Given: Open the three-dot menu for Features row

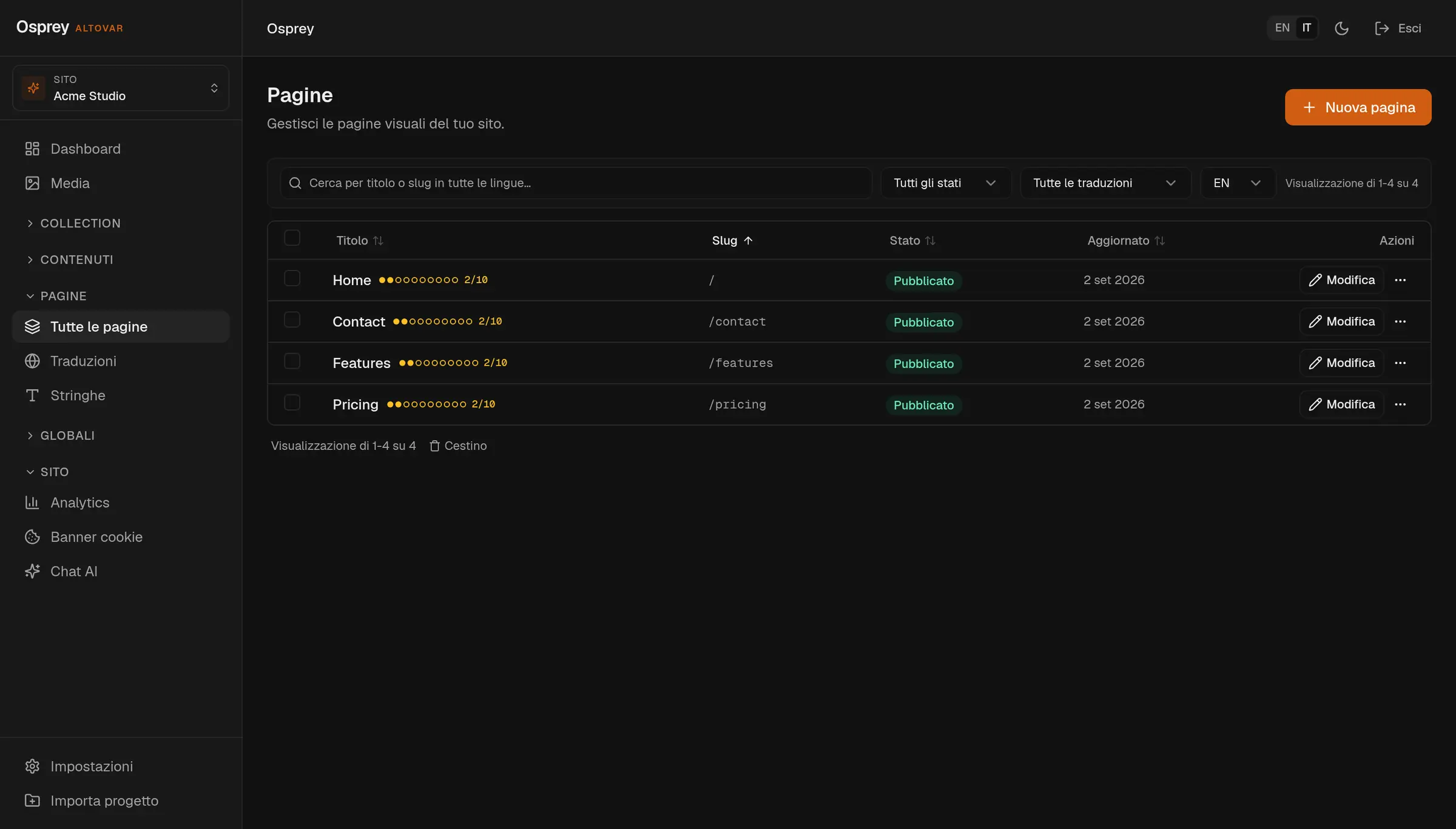Looking at the screenshot, I should point(1400,363).
